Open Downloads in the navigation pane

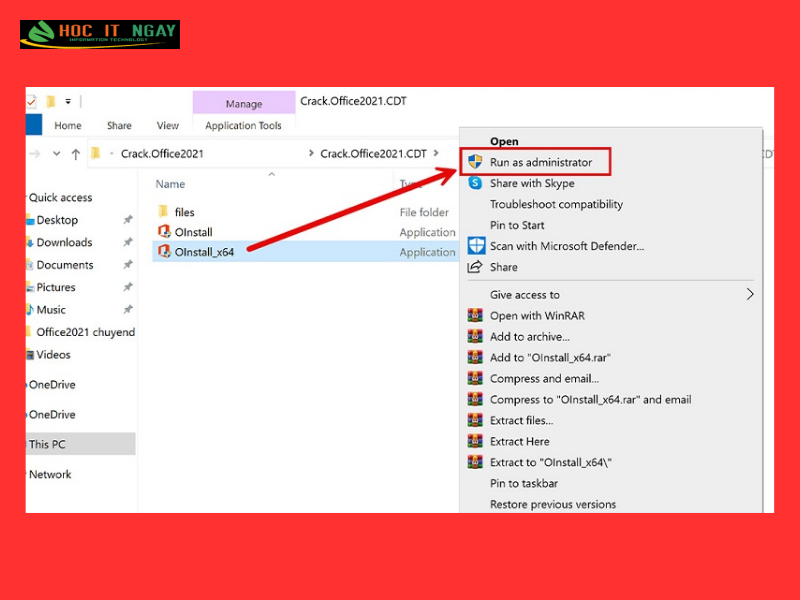tap(64, 242)
